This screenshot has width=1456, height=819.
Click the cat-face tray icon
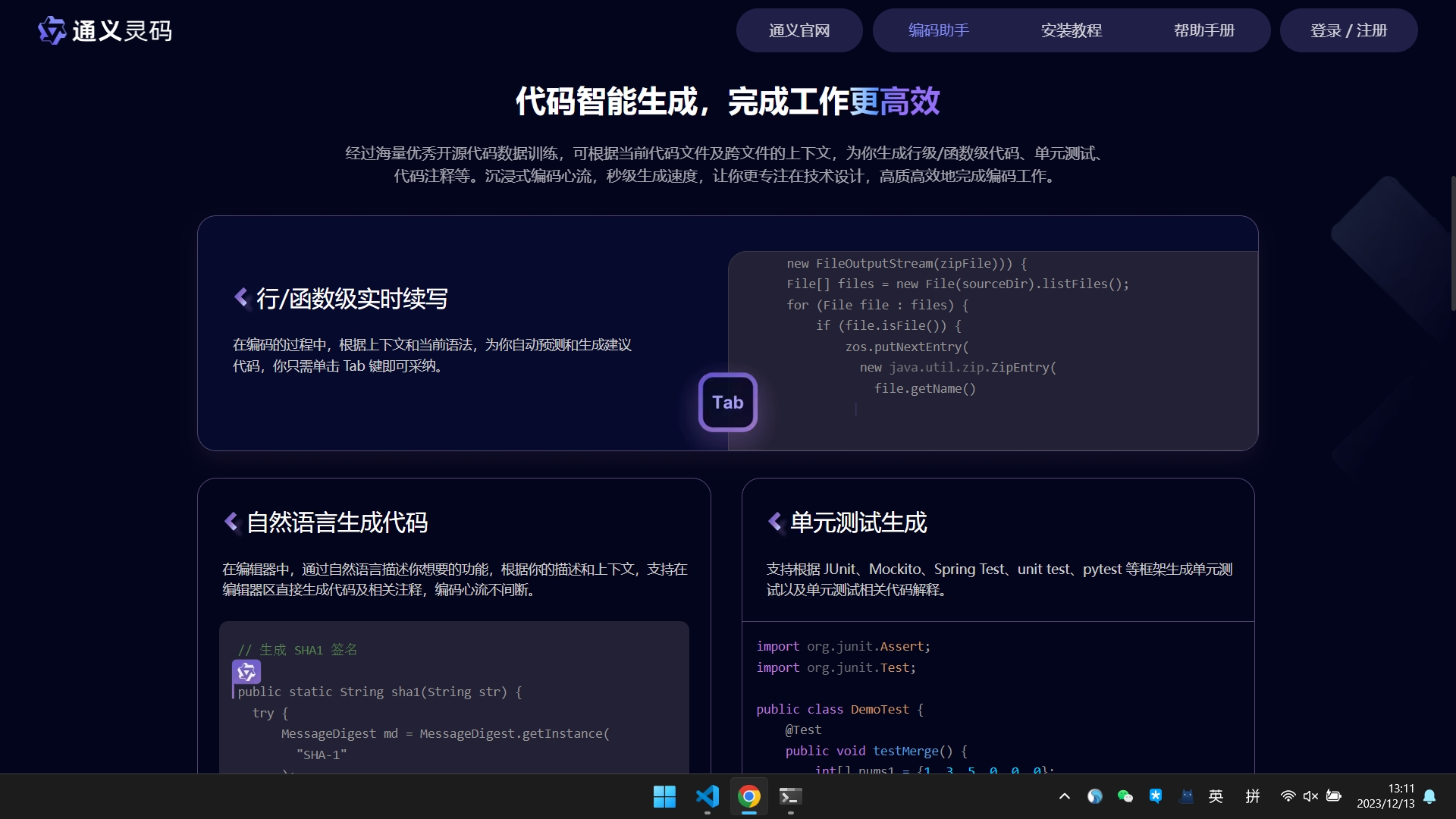pyautogui.click(x=1187, y=796)
